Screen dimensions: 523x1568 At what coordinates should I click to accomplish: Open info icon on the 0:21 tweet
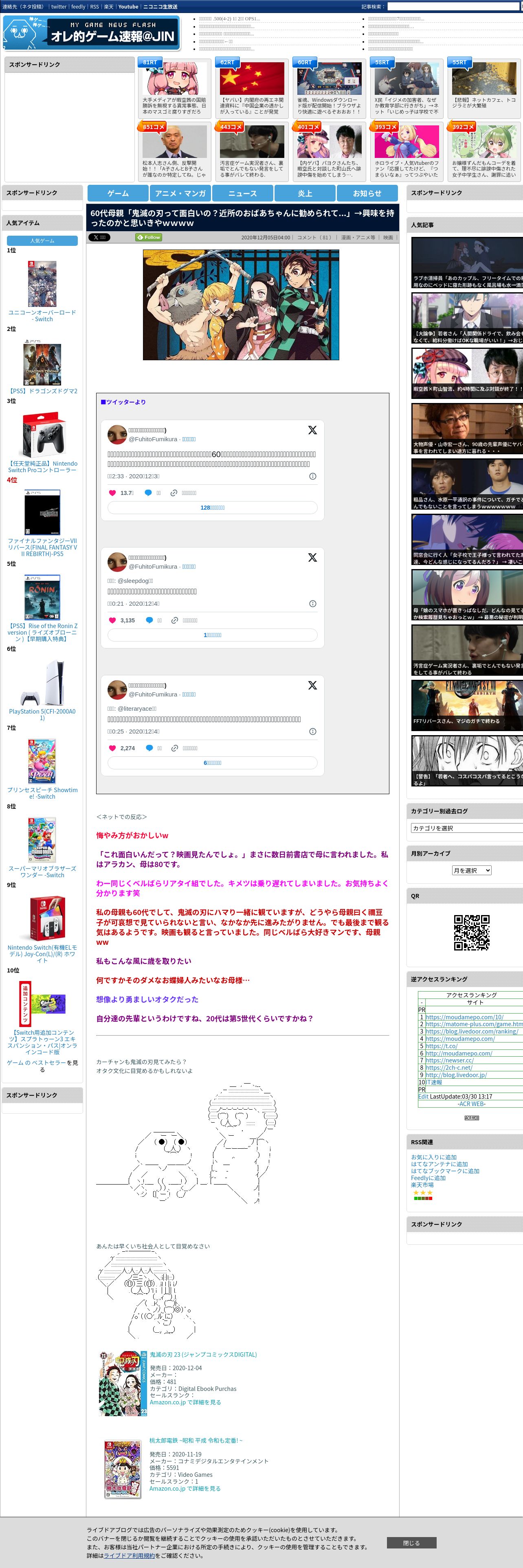click(312, 604)
